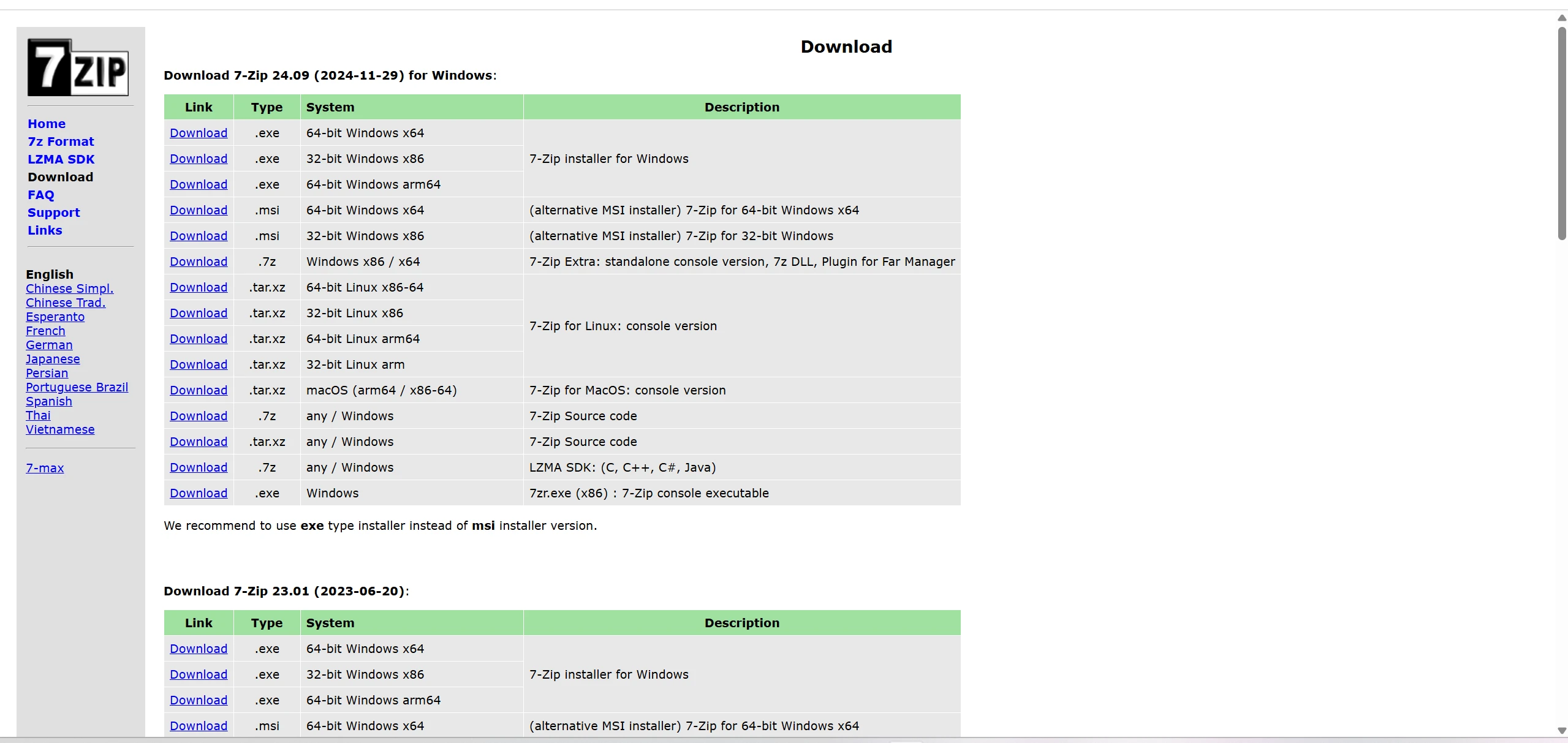1568x743 pixels.
Task: Download 7zr.exe console executable
Action: click(199, 493)
